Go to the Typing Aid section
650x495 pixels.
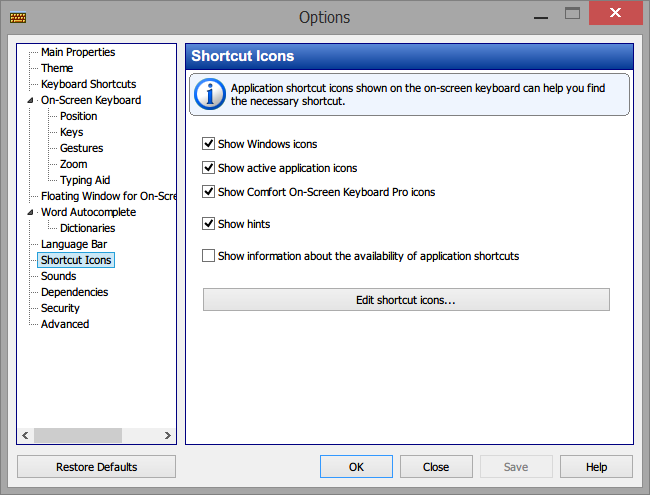click(x=85, y=180)
